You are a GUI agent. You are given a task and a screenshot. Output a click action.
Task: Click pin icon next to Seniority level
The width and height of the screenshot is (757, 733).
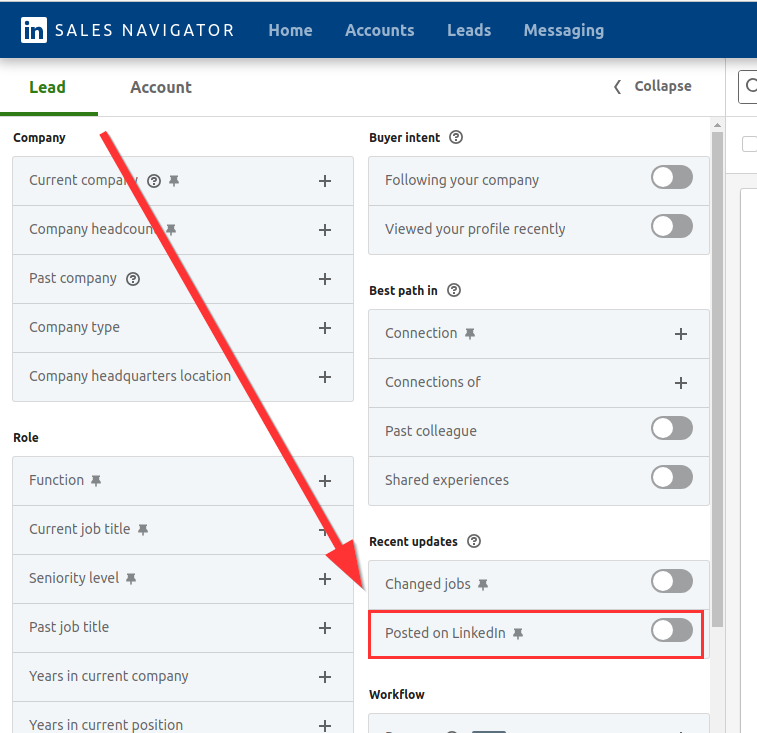(x=131, y=579)
